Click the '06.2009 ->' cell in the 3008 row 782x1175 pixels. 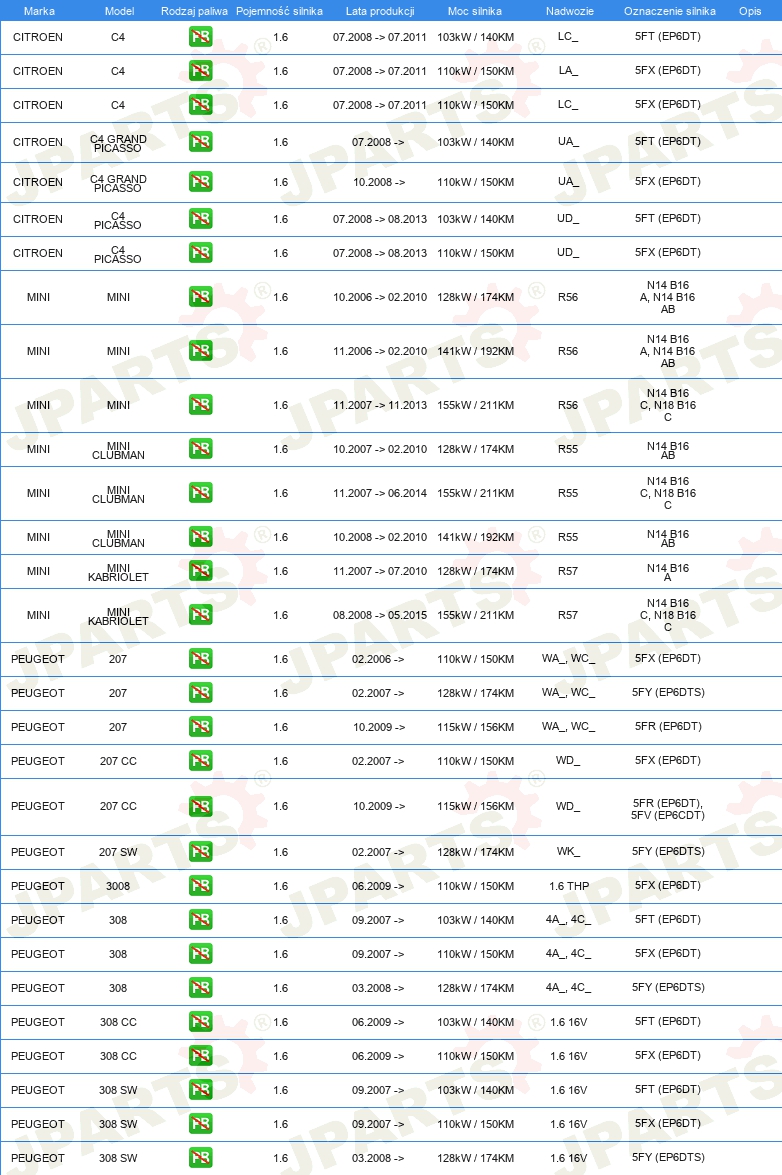378,886
